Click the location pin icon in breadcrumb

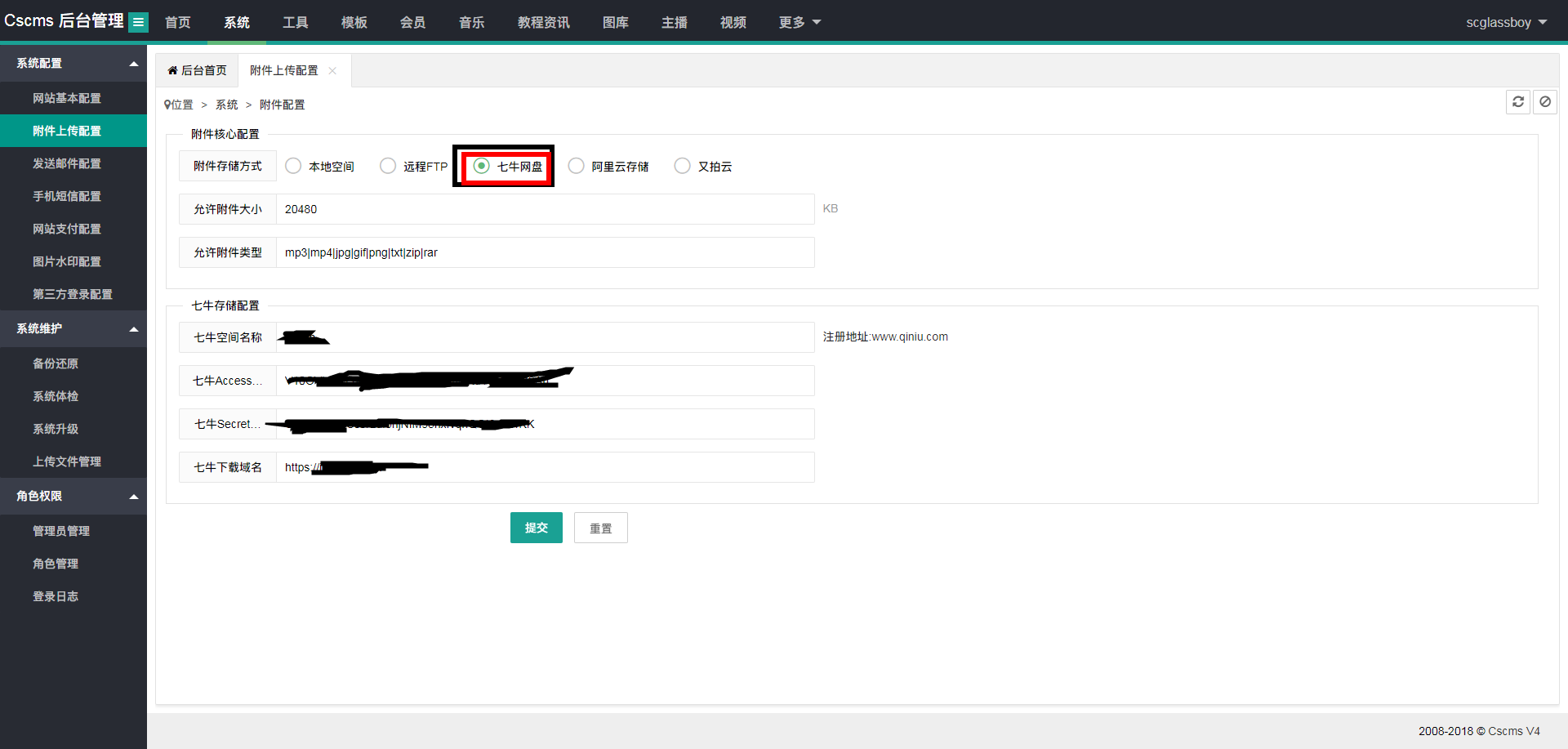click(167, 105)
